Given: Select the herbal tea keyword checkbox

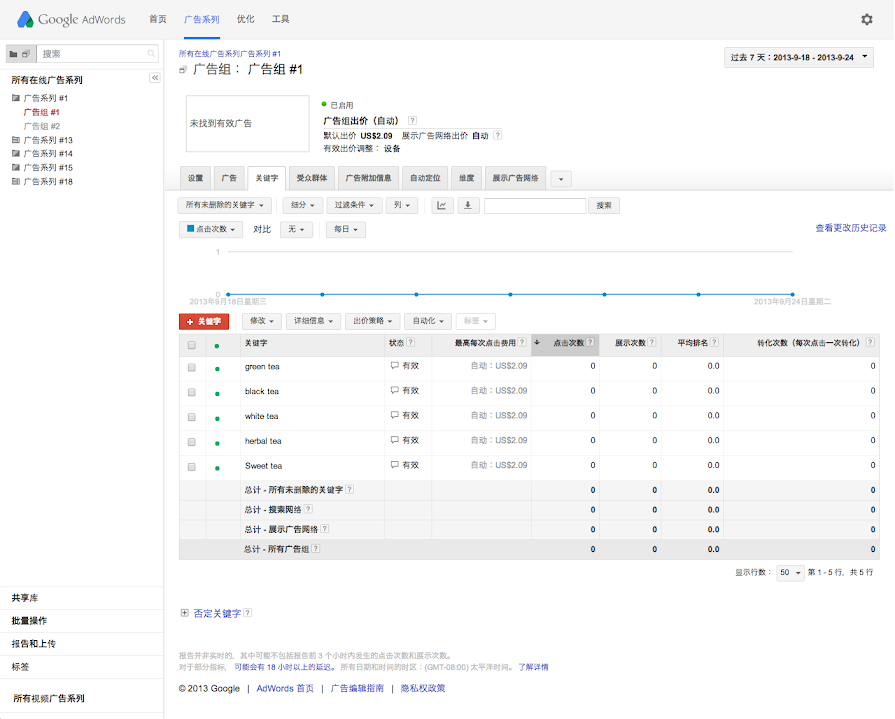Looking at the screenshot, I should (192, 441).
